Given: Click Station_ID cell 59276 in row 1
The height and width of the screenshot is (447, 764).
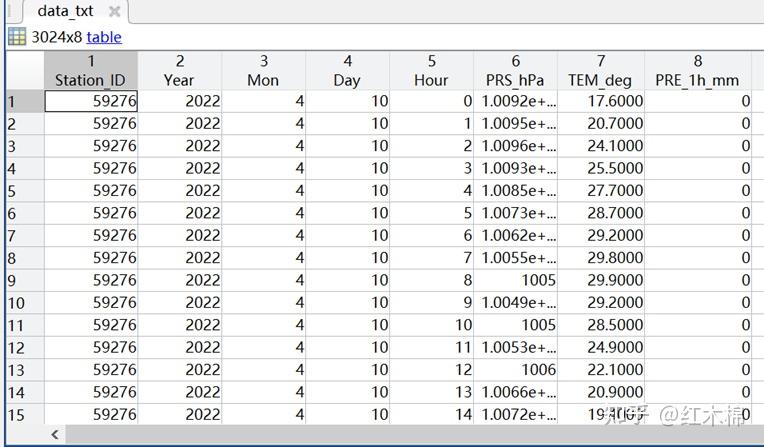Looking at the screenshot, I should 91,101.
